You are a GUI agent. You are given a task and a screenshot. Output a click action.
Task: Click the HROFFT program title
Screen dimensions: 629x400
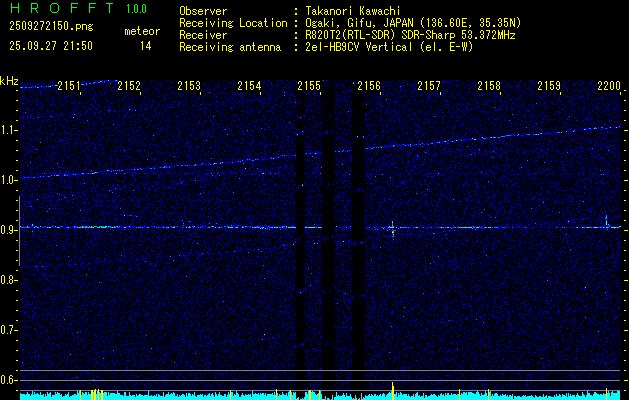62,8
